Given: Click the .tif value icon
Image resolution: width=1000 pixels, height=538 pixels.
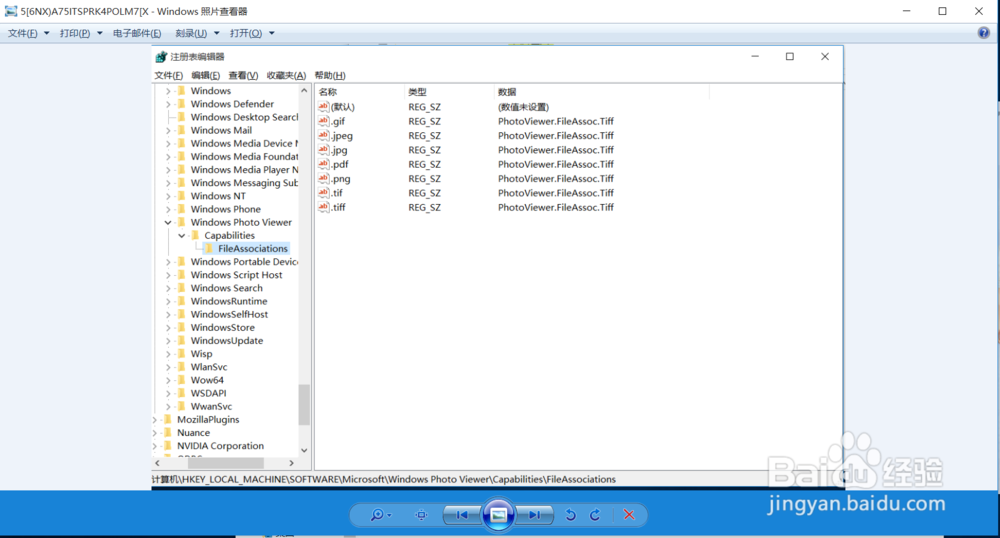Looking at the screenshot, I should [x=324, y=193].
